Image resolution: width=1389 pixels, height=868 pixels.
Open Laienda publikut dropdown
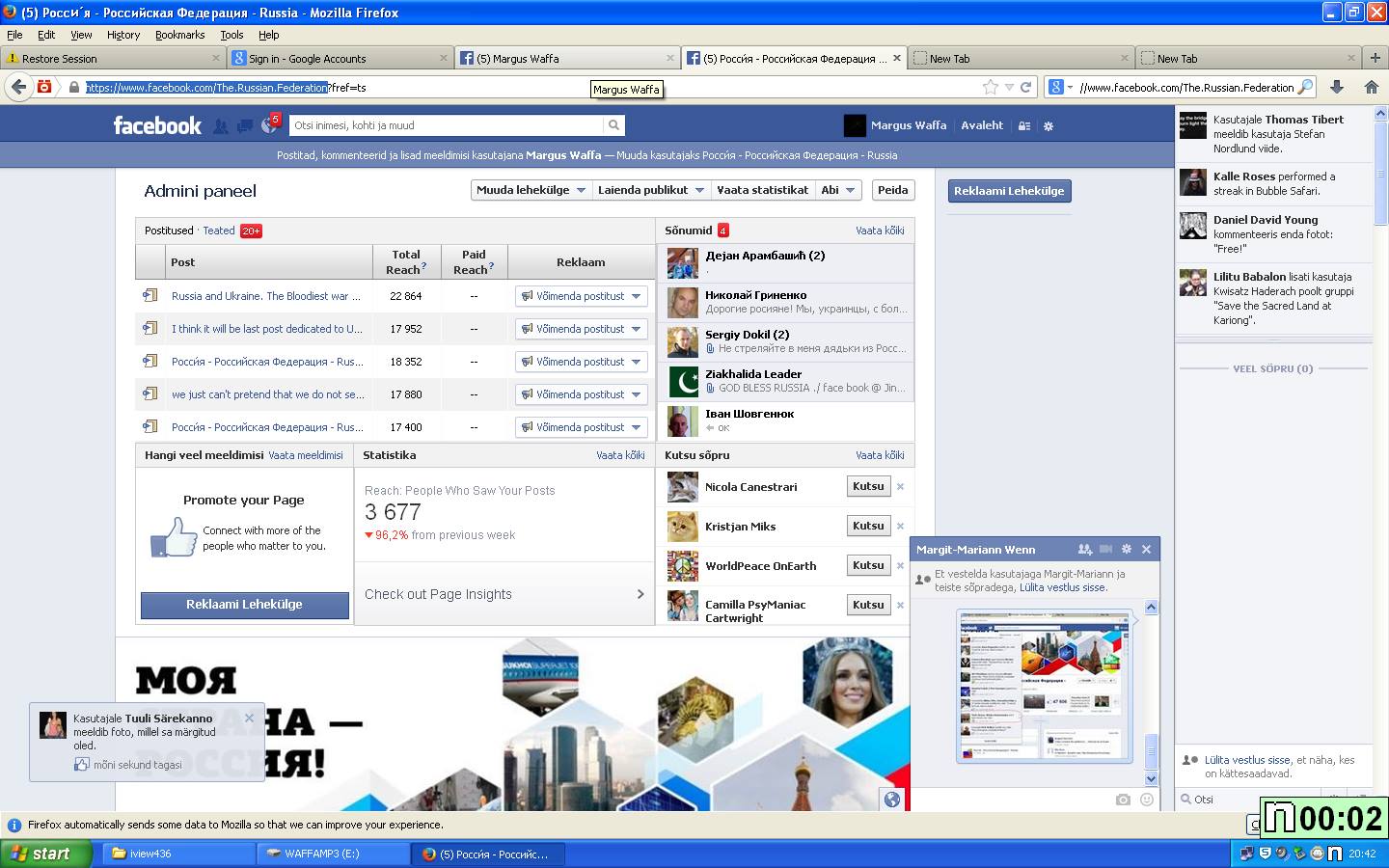(651, 190)
